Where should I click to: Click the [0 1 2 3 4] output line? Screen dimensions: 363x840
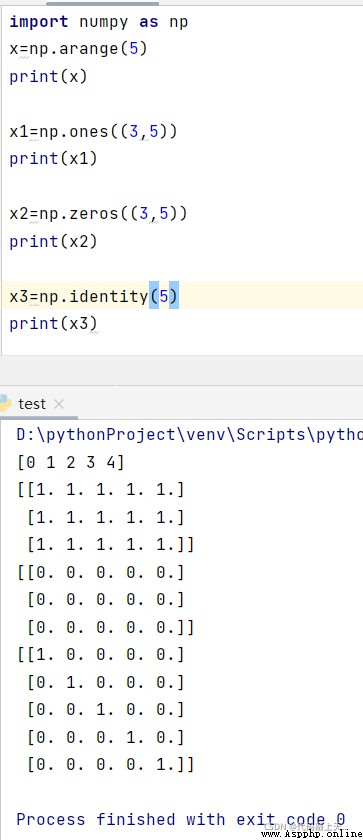71,462
